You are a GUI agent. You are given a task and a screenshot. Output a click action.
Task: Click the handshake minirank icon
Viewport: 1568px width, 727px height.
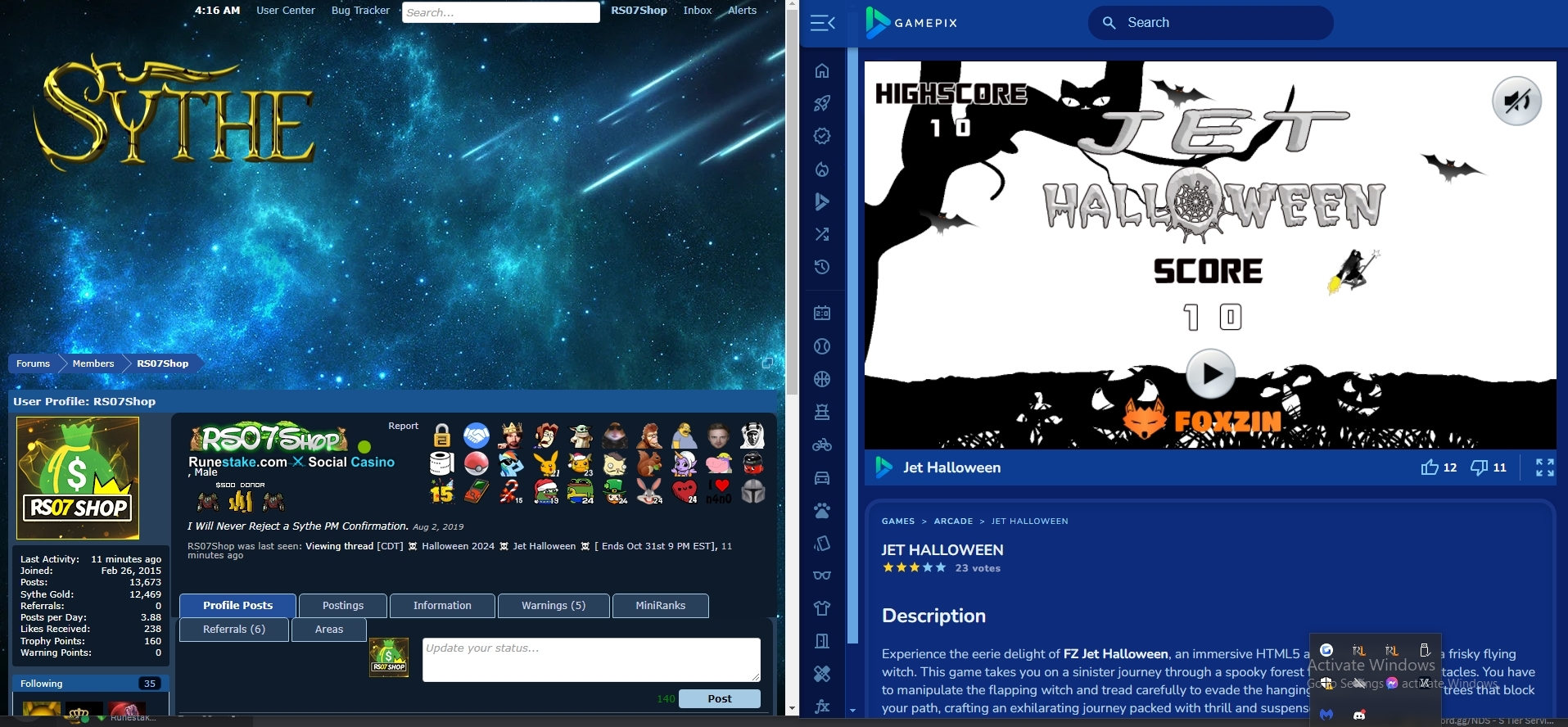[x=477, y=436]
